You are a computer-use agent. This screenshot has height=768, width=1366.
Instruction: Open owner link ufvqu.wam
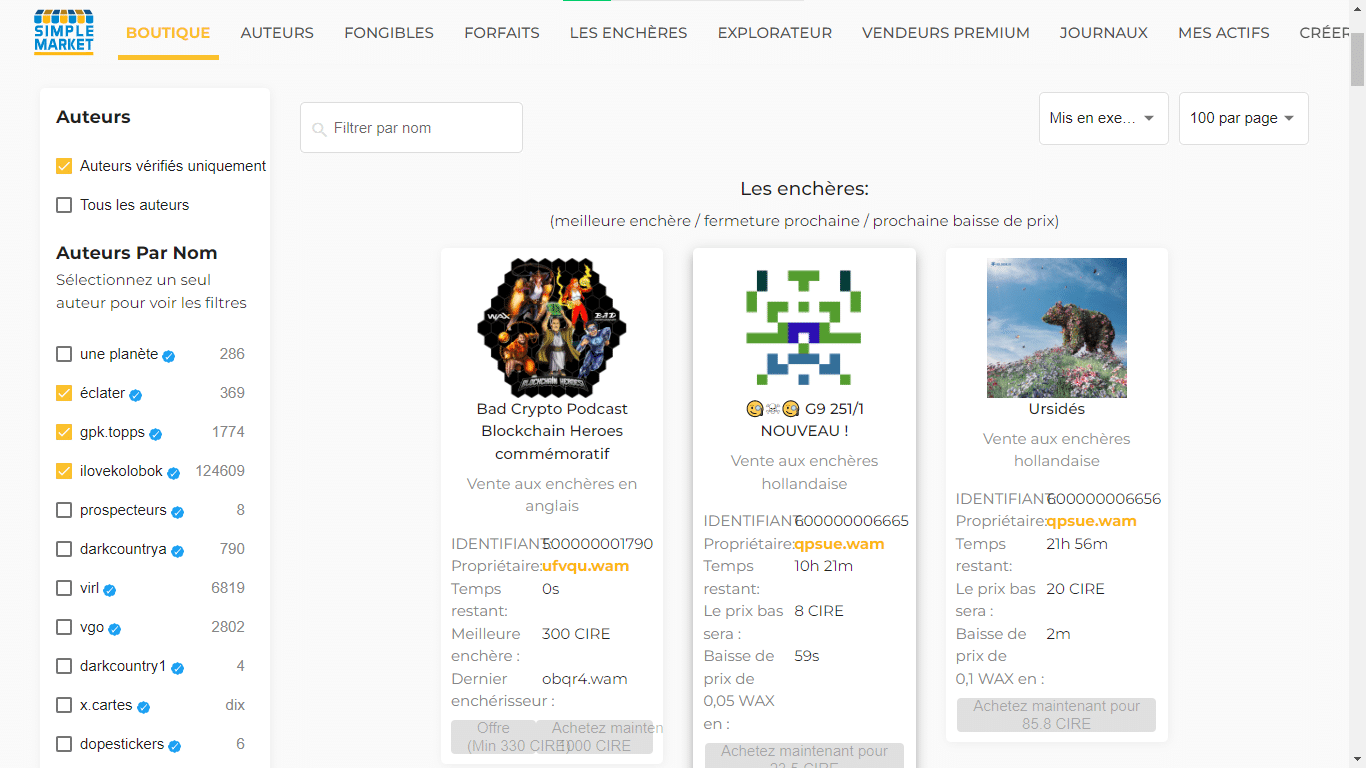tap(586, 566)
